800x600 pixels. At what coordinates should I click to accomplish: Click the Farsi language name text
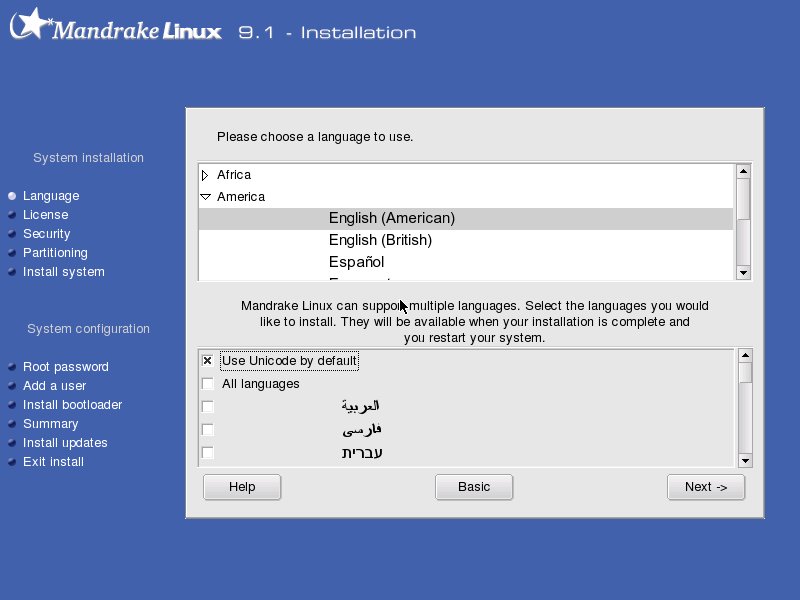click(362, 430)
